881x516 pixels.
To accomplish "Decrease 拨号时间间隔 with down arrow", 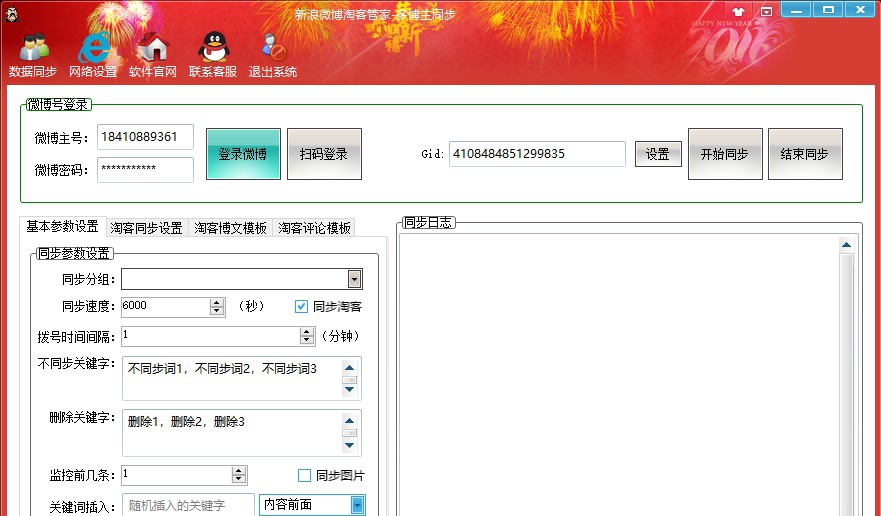I will tap(307, 341).
